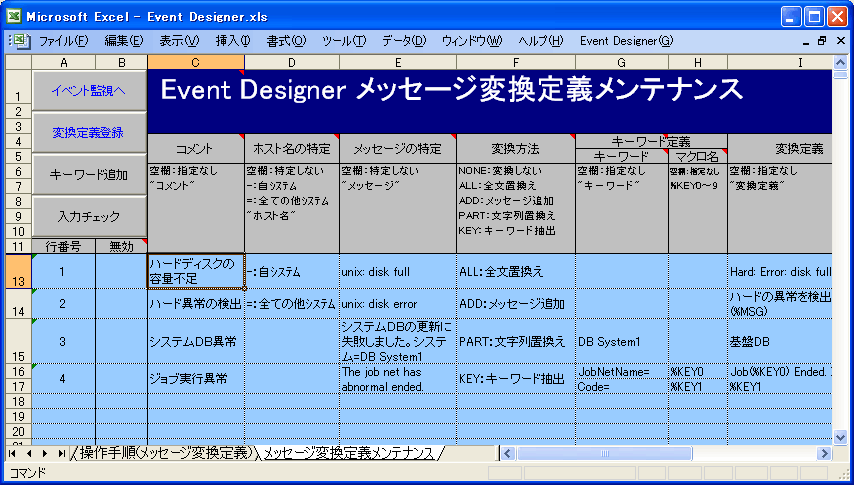
Task: Click the previous sheet navigation arrow
Action: click(x=29, y=453)
